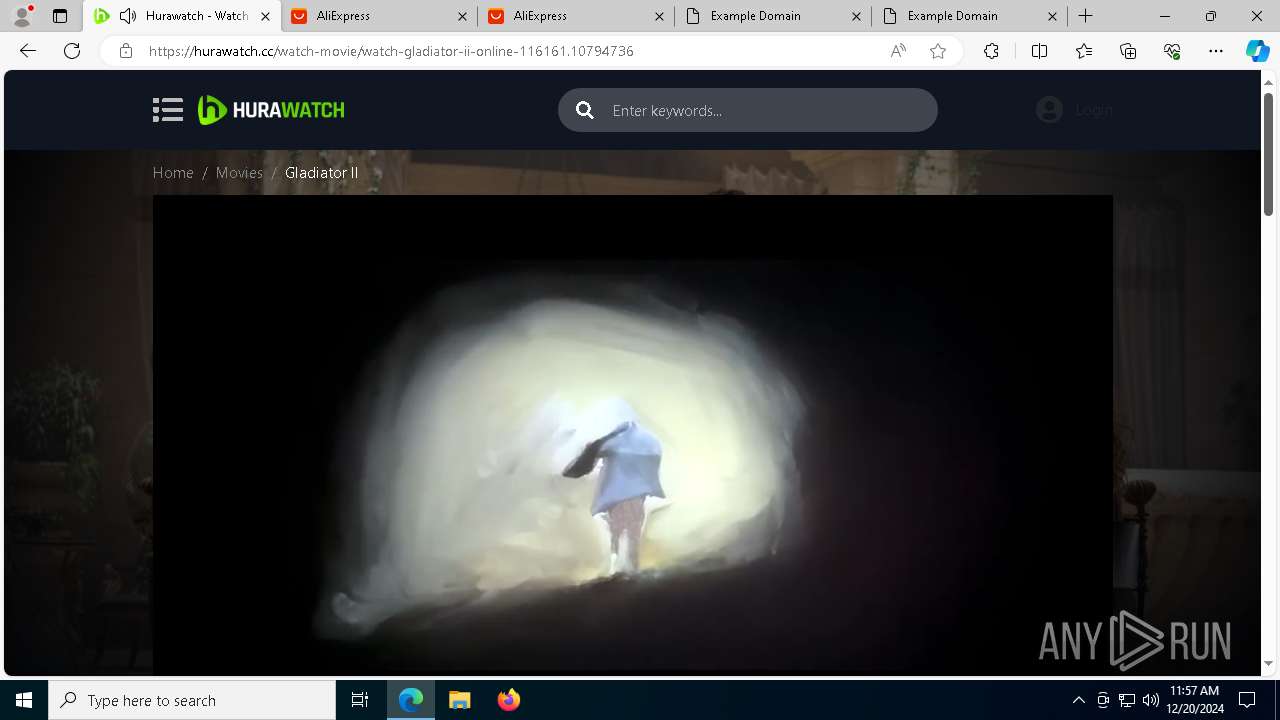Open a new tab with plus button

click(1086, 16)
